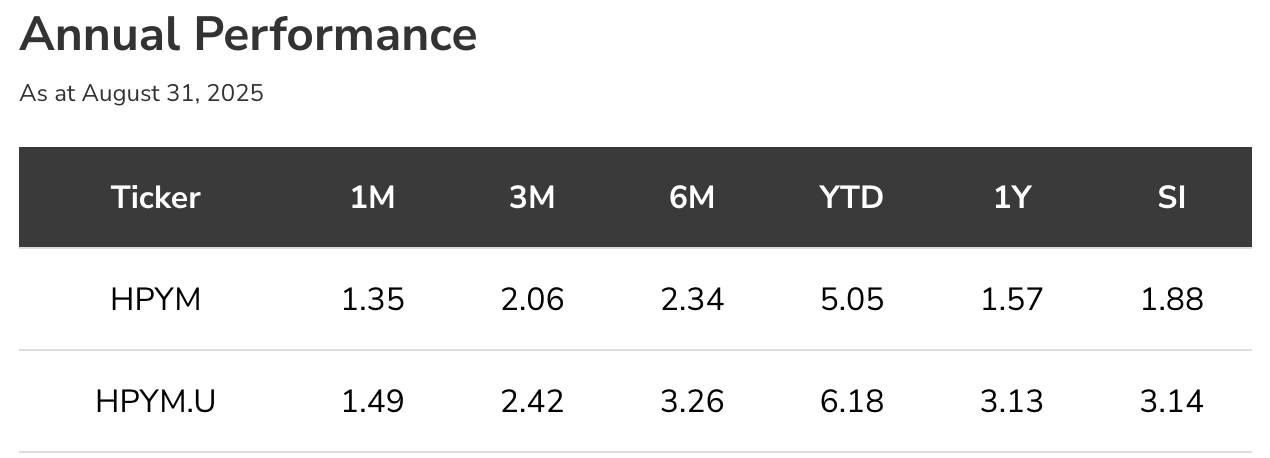The height and width of the screenshot is (458, 1270).
Task: Click HPYM's 3M return 2.06
Action: point(532,299)
